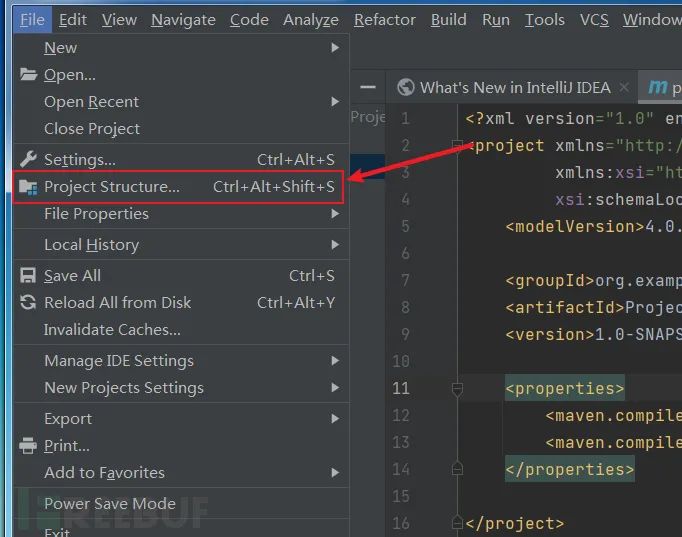Viewport: 682px width, 537px height.
Task: Select Open Recent entry
Action: 181,102
